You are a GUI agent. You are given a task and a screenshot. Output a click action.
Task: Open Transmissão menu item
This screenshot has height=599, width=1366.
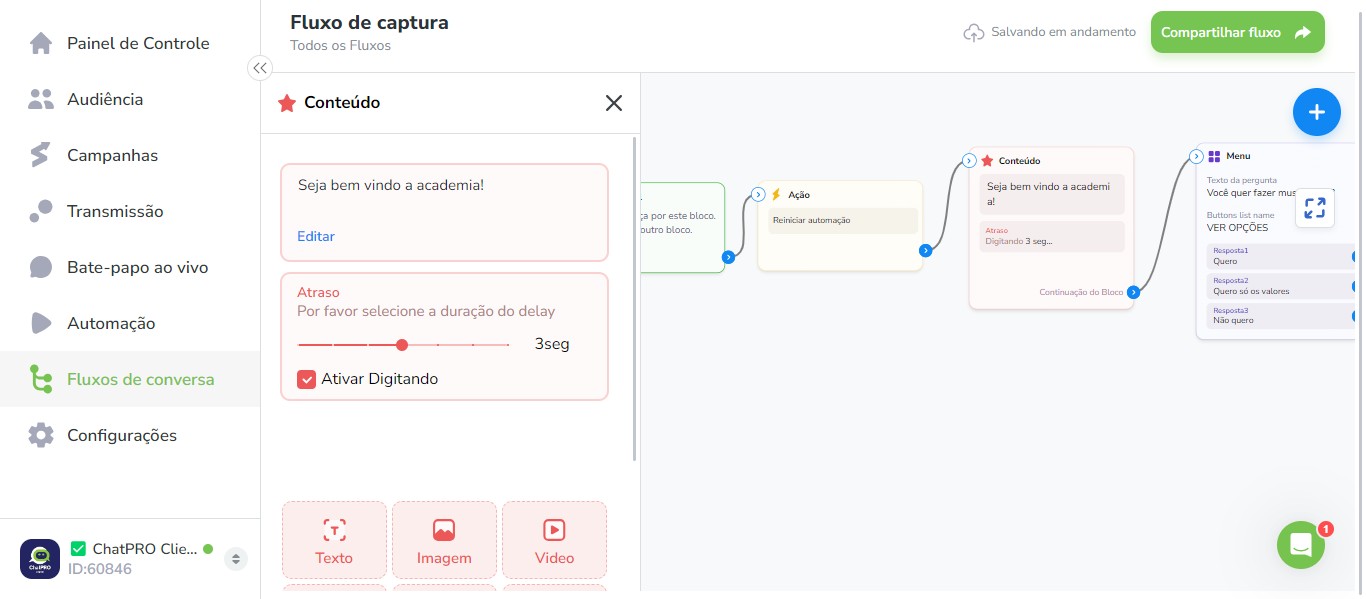(130, 211)
